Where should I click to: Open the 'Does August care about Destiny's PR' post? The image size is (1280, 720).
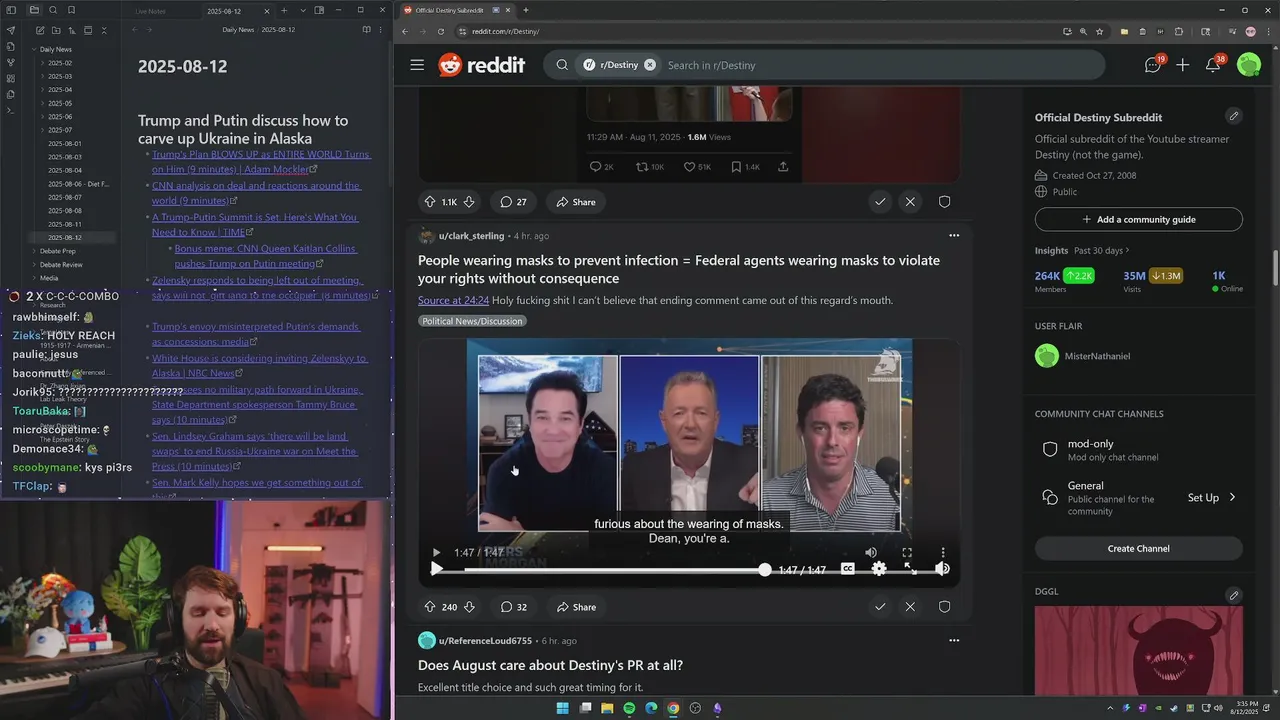[x=550, y=665]
